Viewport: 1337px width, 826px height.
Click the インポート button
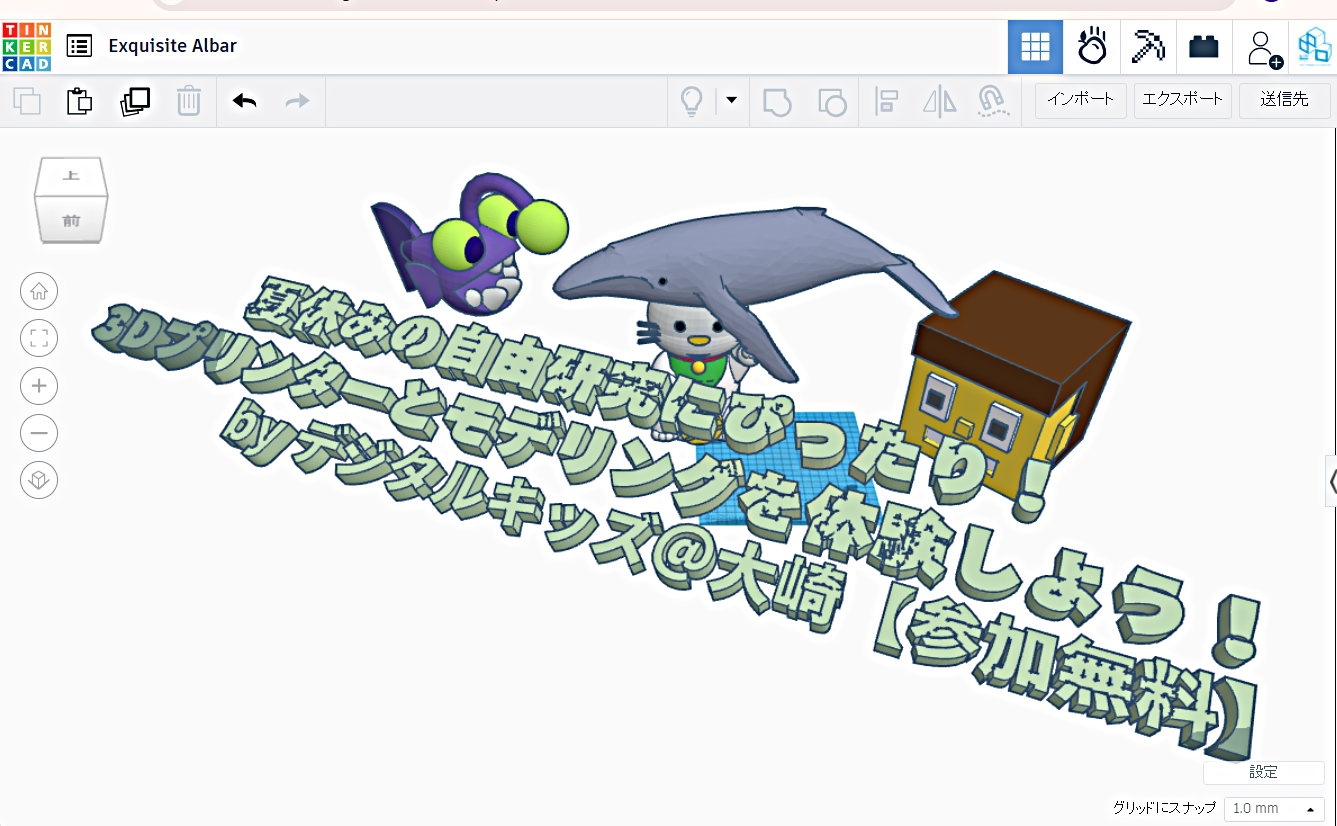(x=1080, y=100)
